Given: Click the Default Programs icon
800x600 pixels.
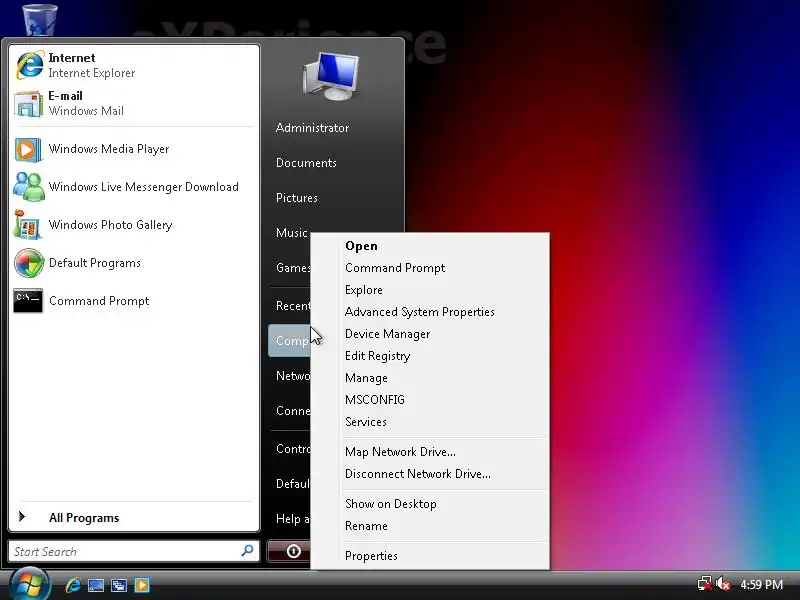Looking at the screenshot, I should click(29, 263).
